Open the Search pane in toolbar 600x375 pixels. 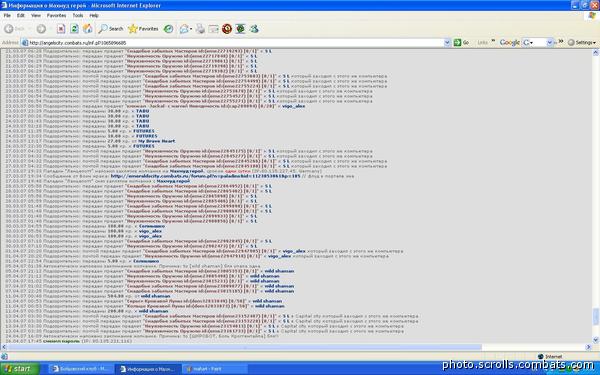[x=111, y=29]
